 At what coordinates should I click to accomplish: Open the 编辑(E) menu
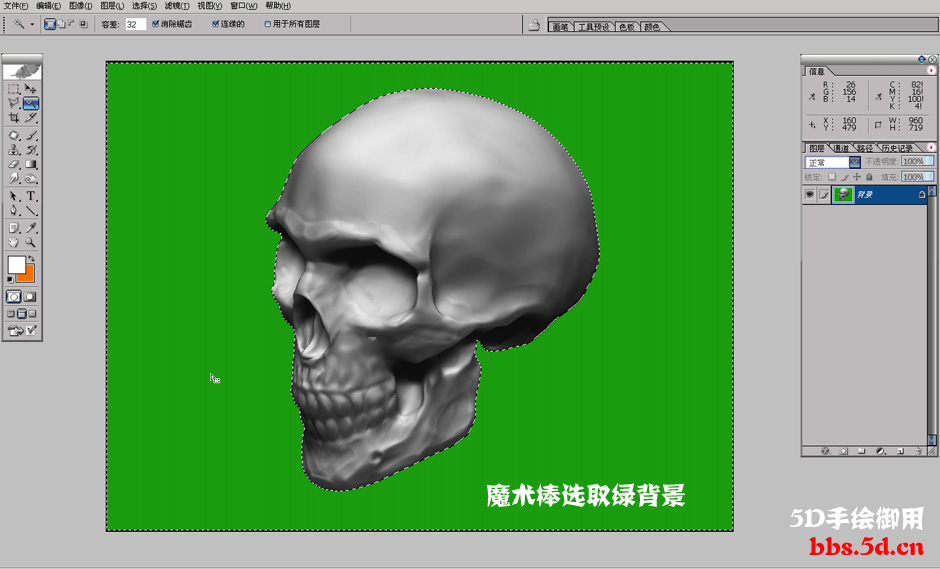(x=48, y=6)
